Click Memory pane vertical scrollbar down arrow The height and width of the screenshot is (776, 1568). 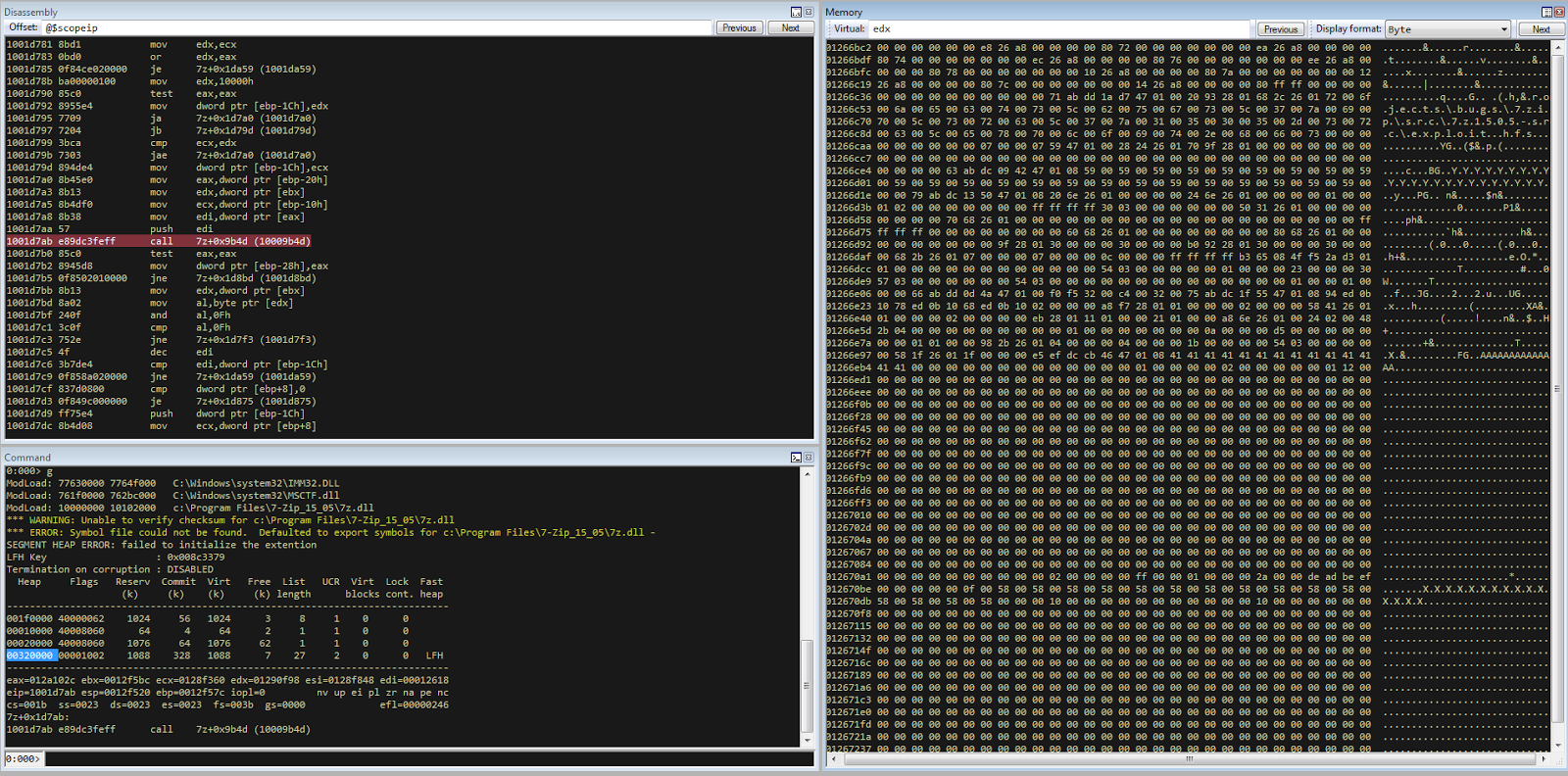click(1558, 745)
